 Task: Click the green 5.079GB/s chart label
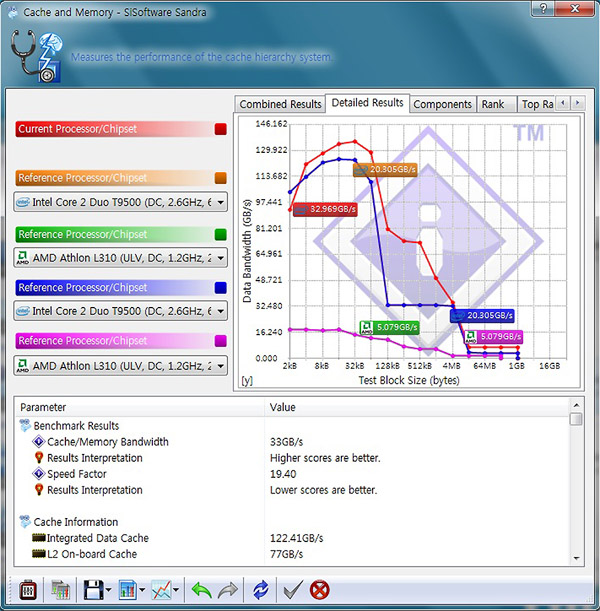point(389,327)
